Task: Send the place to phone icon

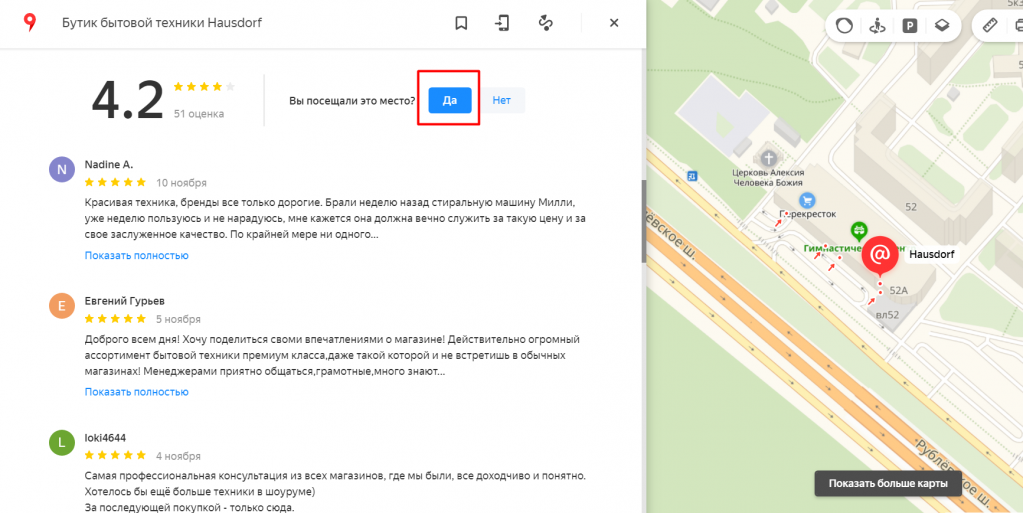Action: coord(502,23)
